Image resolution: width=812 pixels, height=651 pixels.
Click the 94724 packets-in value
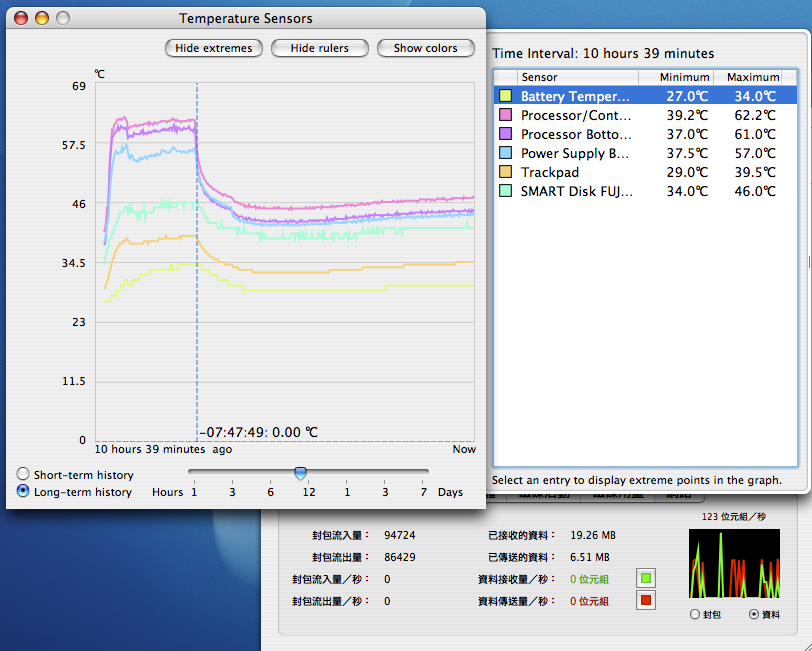pos(400,535)
